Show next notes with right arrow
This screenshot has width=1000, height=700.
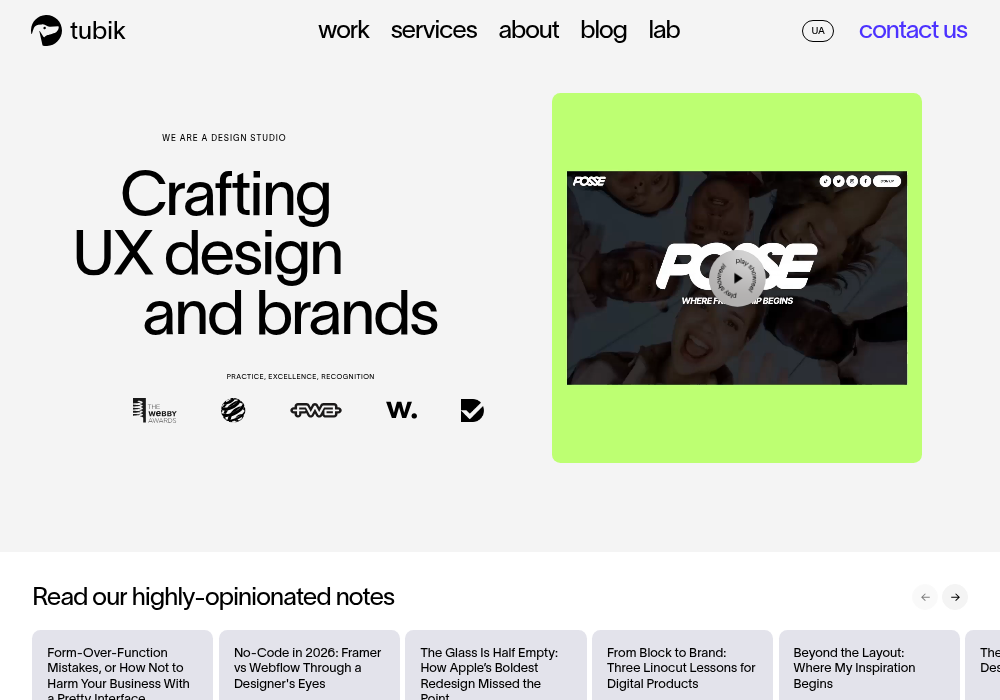[x=955, y=597]
